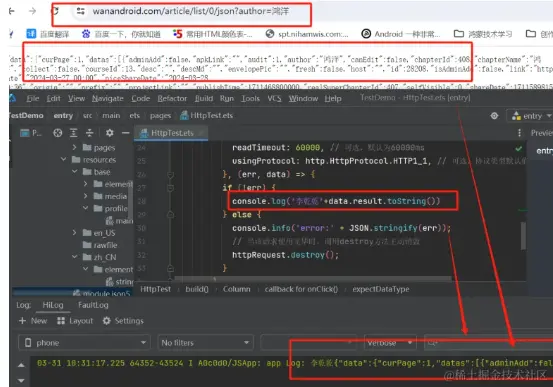The width and height of the screenshot is (553, 387).
Task: Open the phone device dropdown
Action: coord(84,343)
